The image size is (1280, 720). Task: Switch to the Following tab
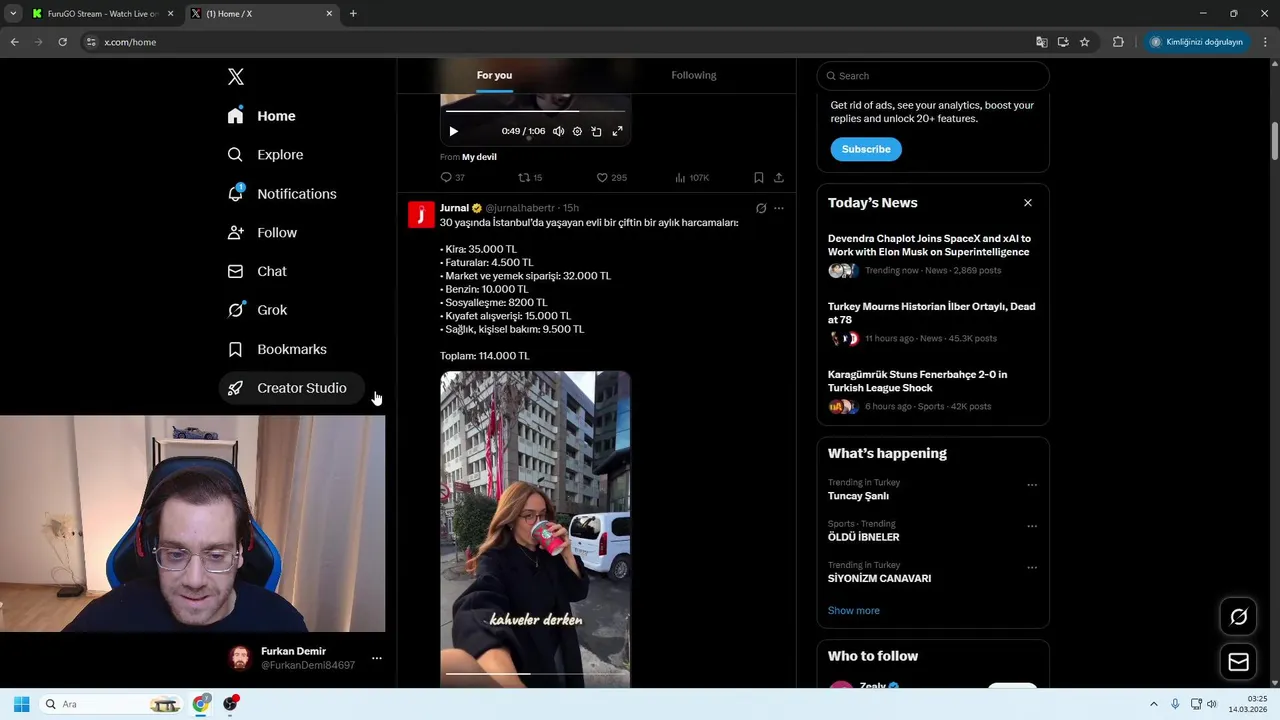pyautogui.click(x=694, y=76)
